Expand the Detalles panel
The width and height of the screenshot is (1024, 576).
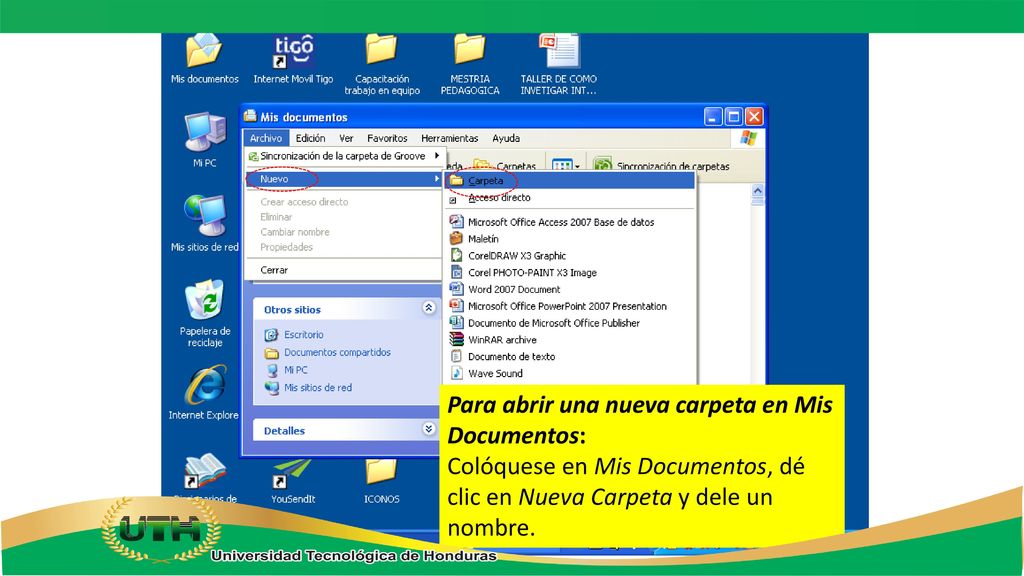point(428,429)
